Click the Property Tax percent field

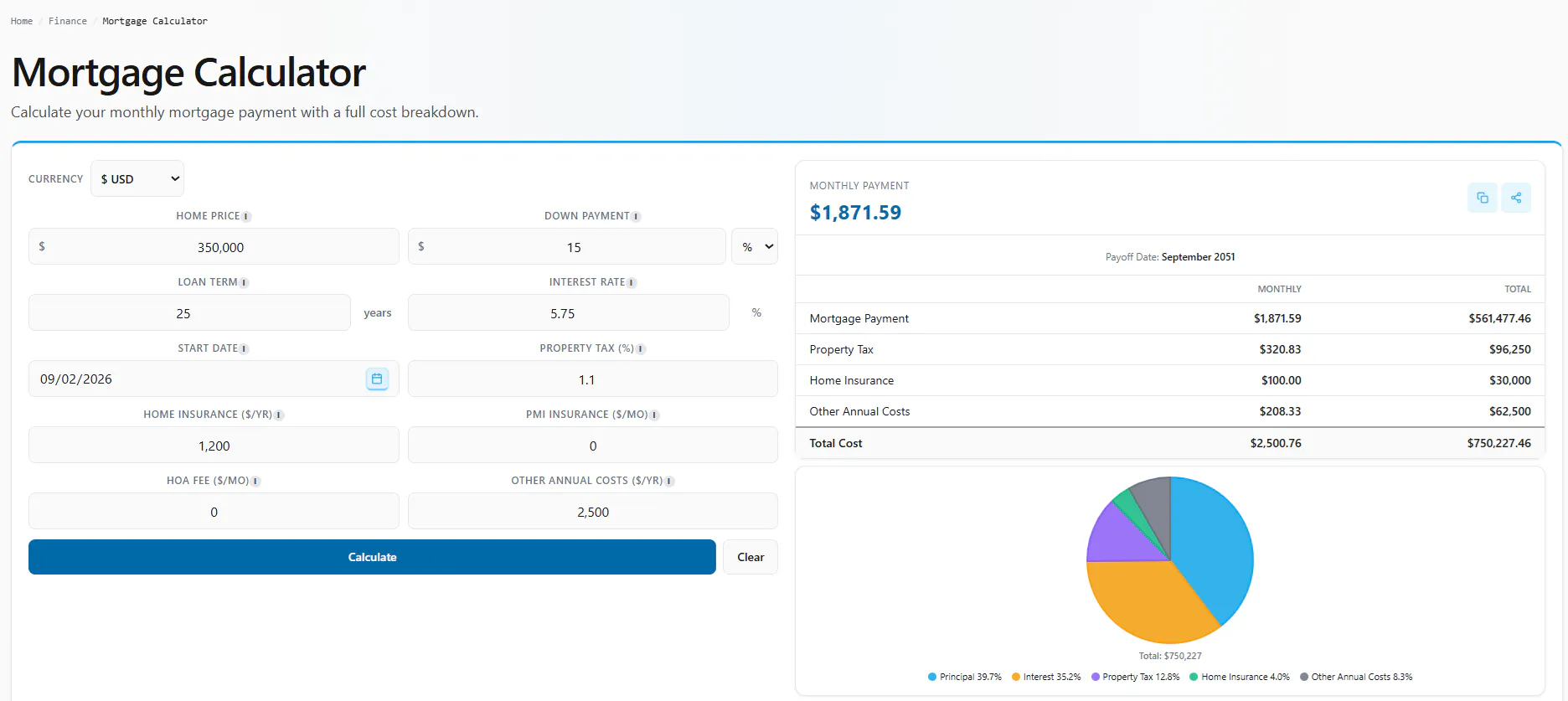pos(593,379)
